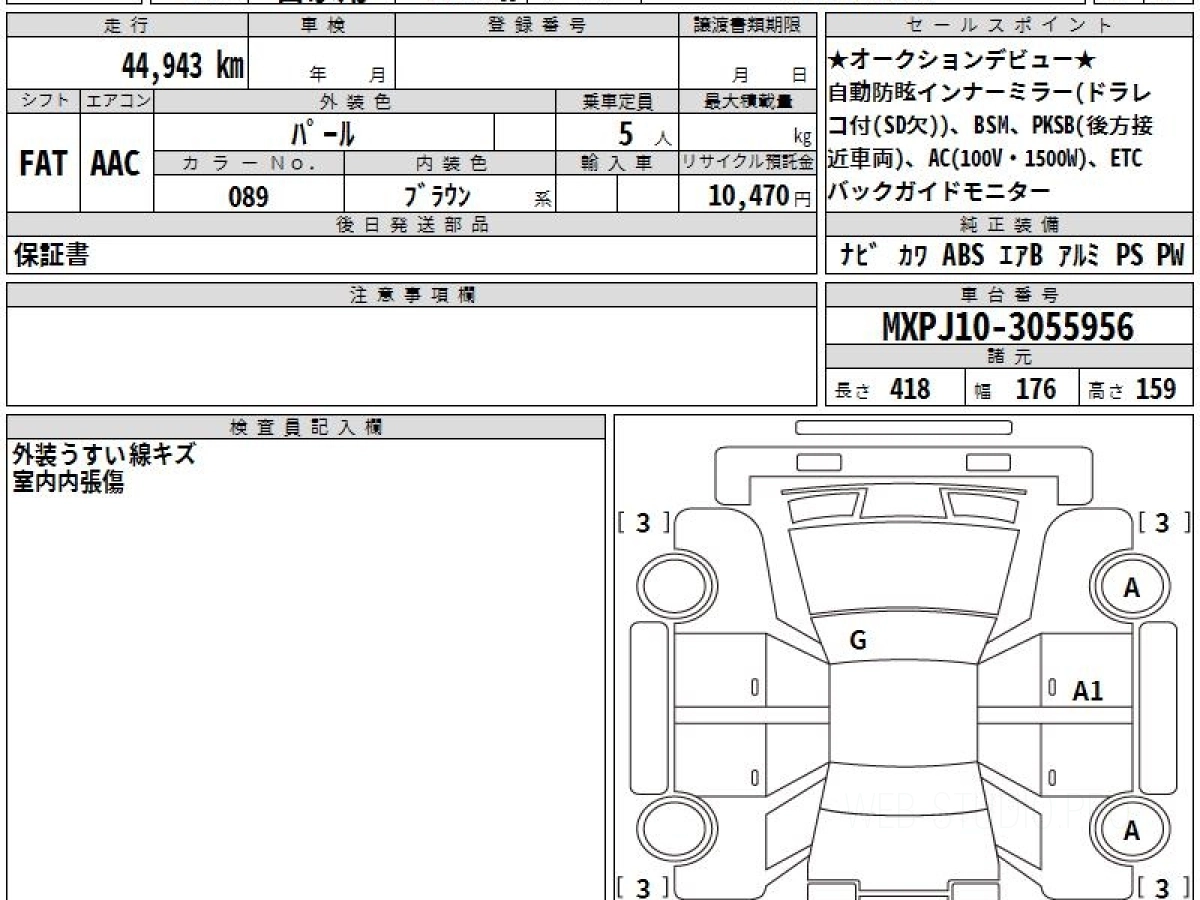Select the top-right tire rating [3]
Viewport: 1200px width, 900px height.
pyautogui.click(x=1161, y=522)
